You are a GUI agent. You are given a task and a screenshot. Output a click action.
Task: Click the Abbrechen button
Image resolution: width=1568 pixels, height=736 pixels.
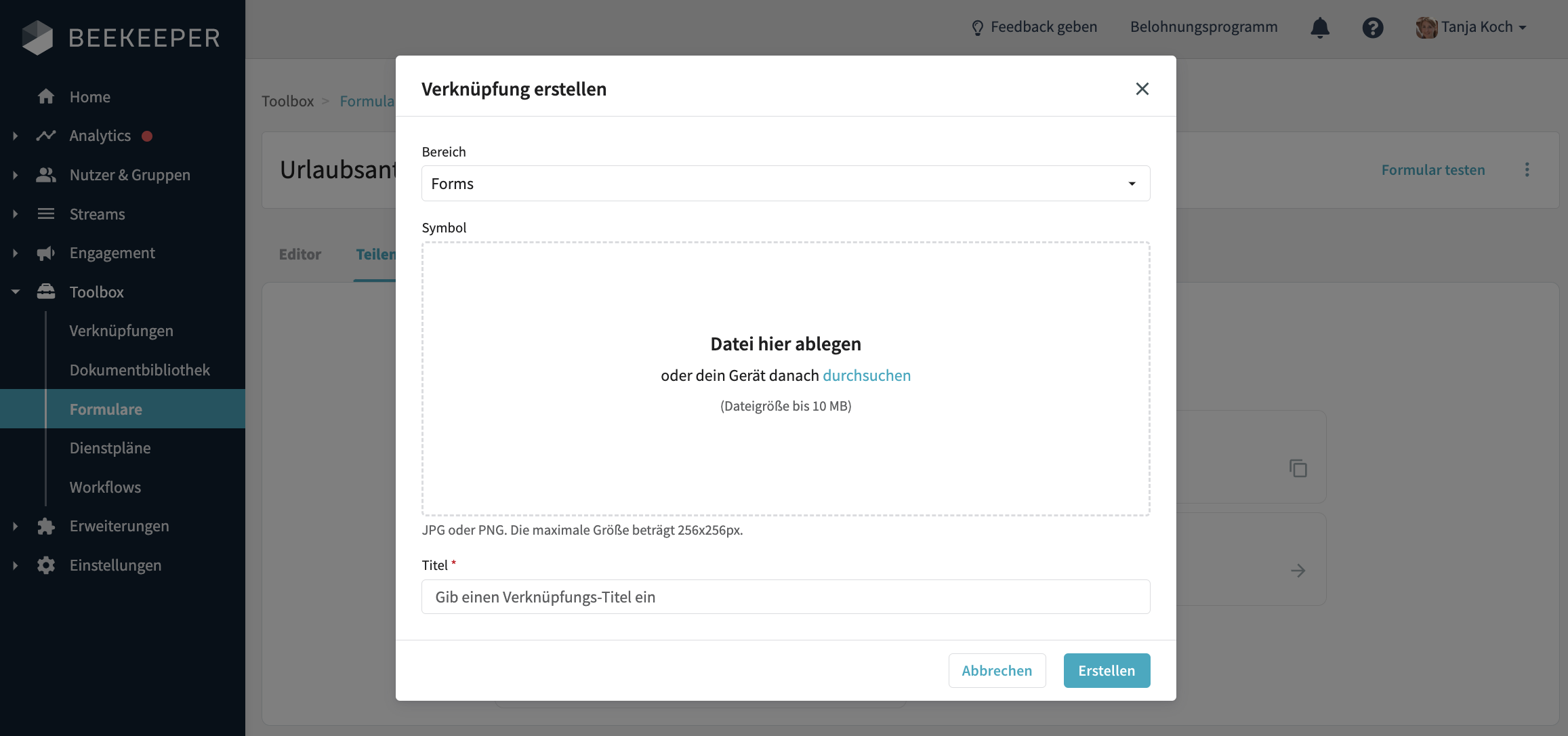tap(997, 670)
